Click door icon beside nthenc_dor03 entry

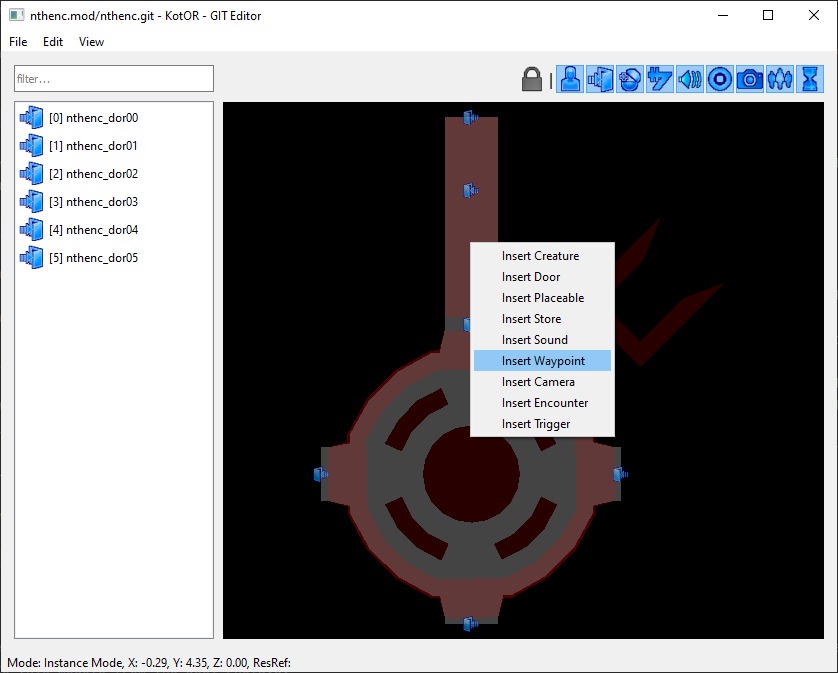click(x=32, y=202)
